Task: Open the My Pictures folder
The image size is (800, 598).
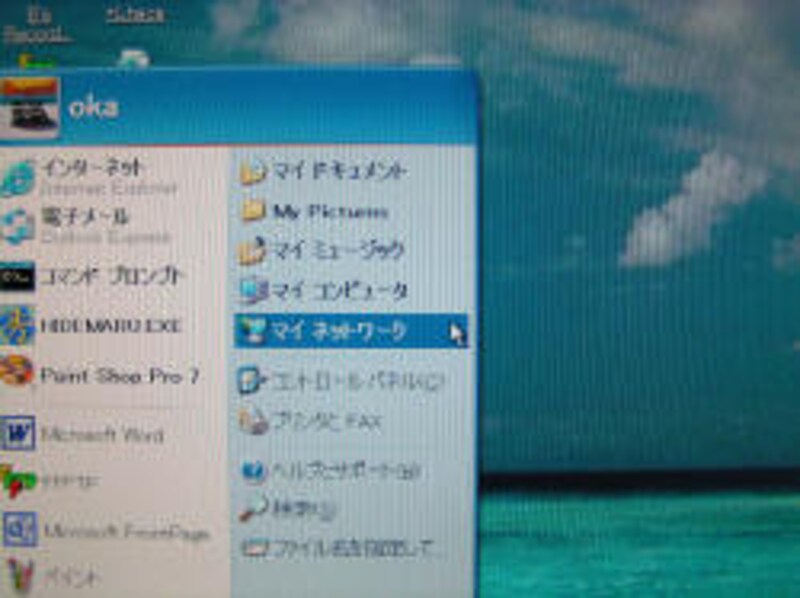Action: click(x=314, y=211)
